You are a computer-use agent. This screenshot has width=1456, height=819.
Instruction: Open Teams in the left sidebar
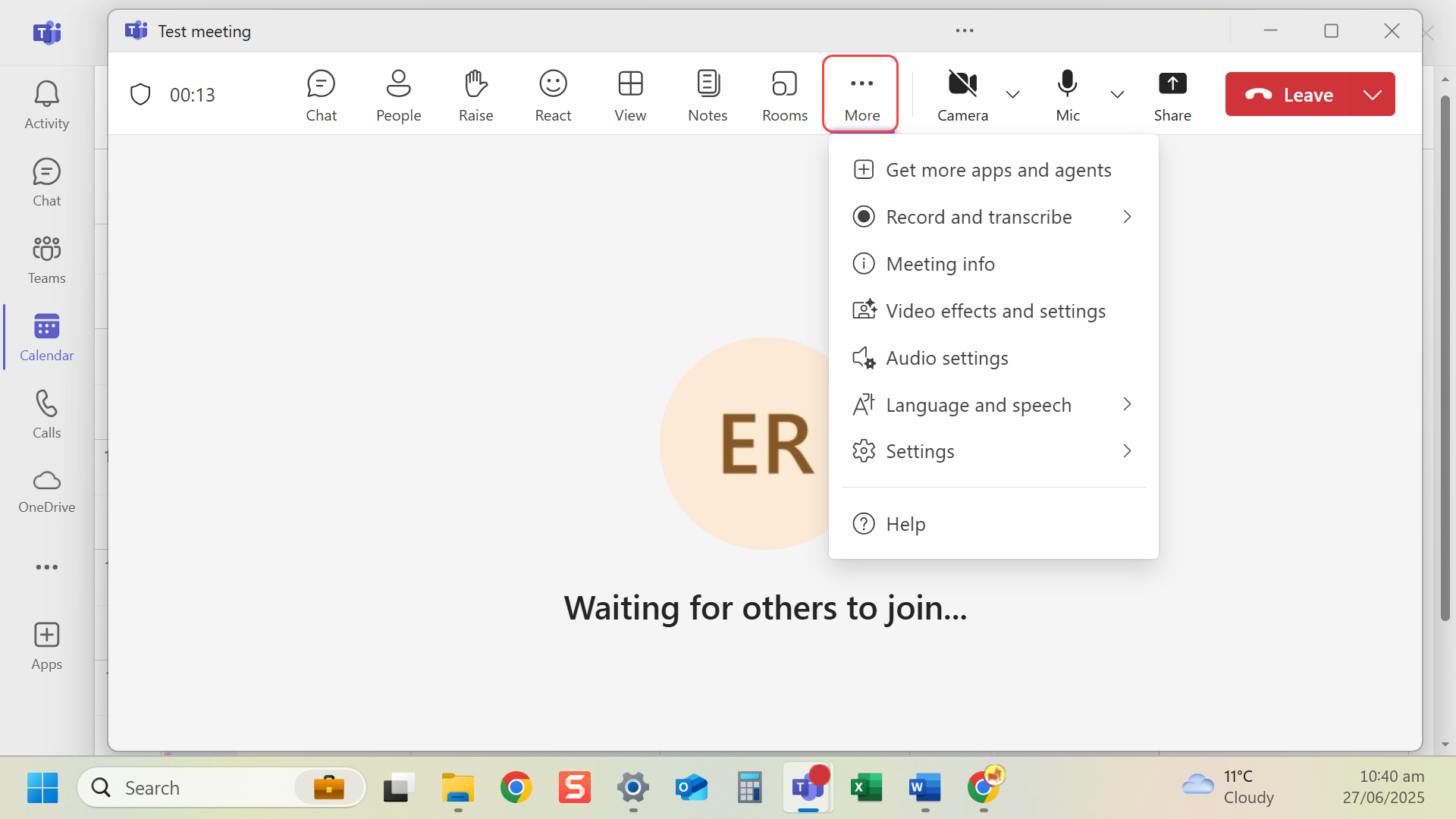tap(46, 260)
